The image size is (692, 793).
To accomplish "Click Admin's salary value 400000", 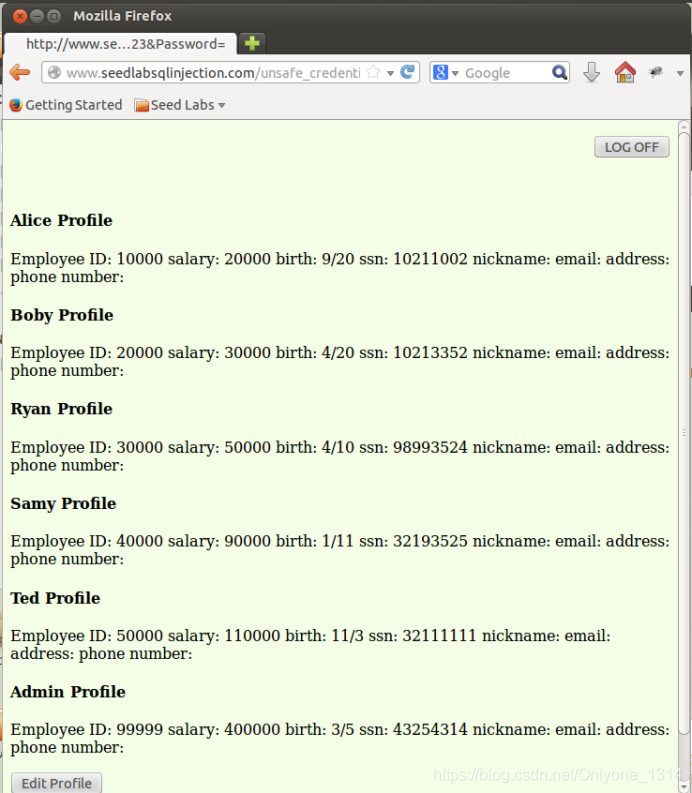I will [x=252, y=729].
